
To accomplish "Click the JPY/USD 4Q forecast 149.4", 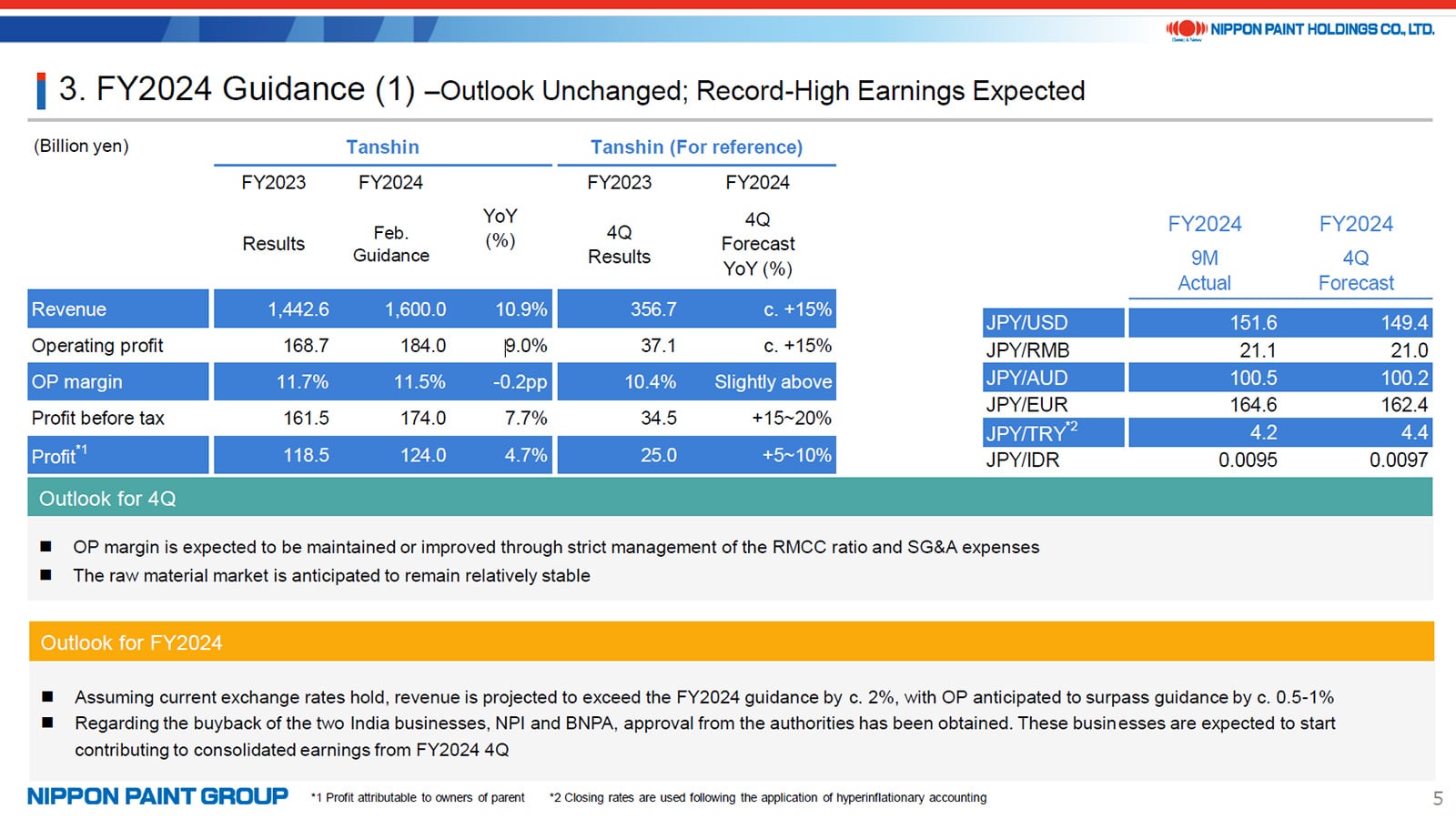I will click(x=1404, y=323).
